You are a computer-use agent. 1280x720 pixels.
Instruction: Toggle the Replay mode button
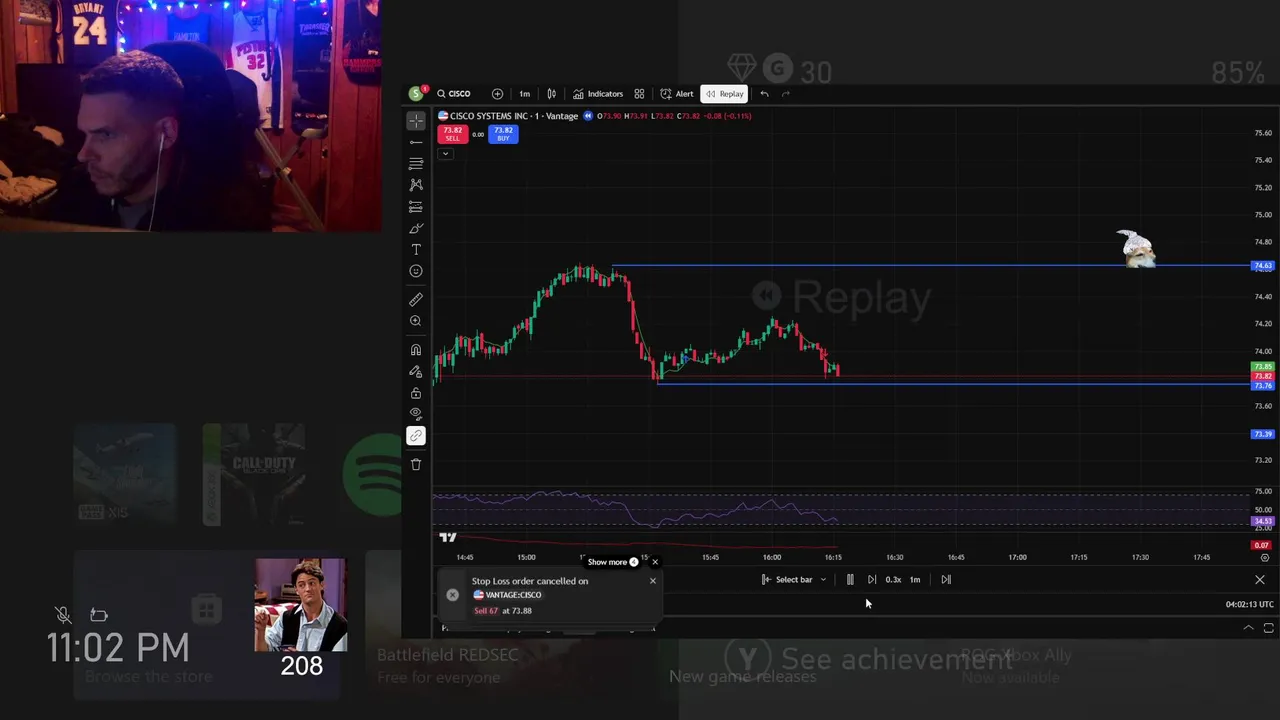point(724,94)
